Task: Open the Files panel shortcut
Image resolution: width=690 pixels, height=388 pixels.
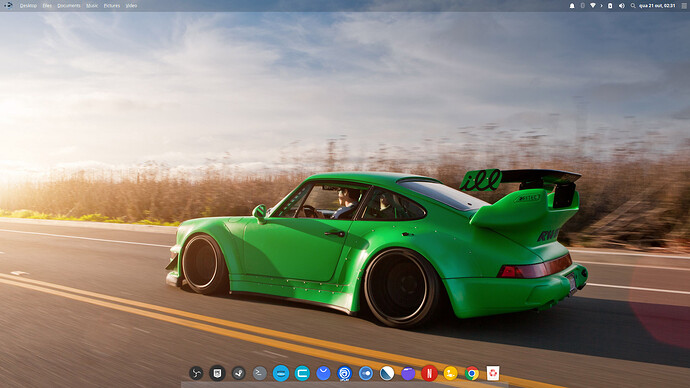Action: coord(47,6)
